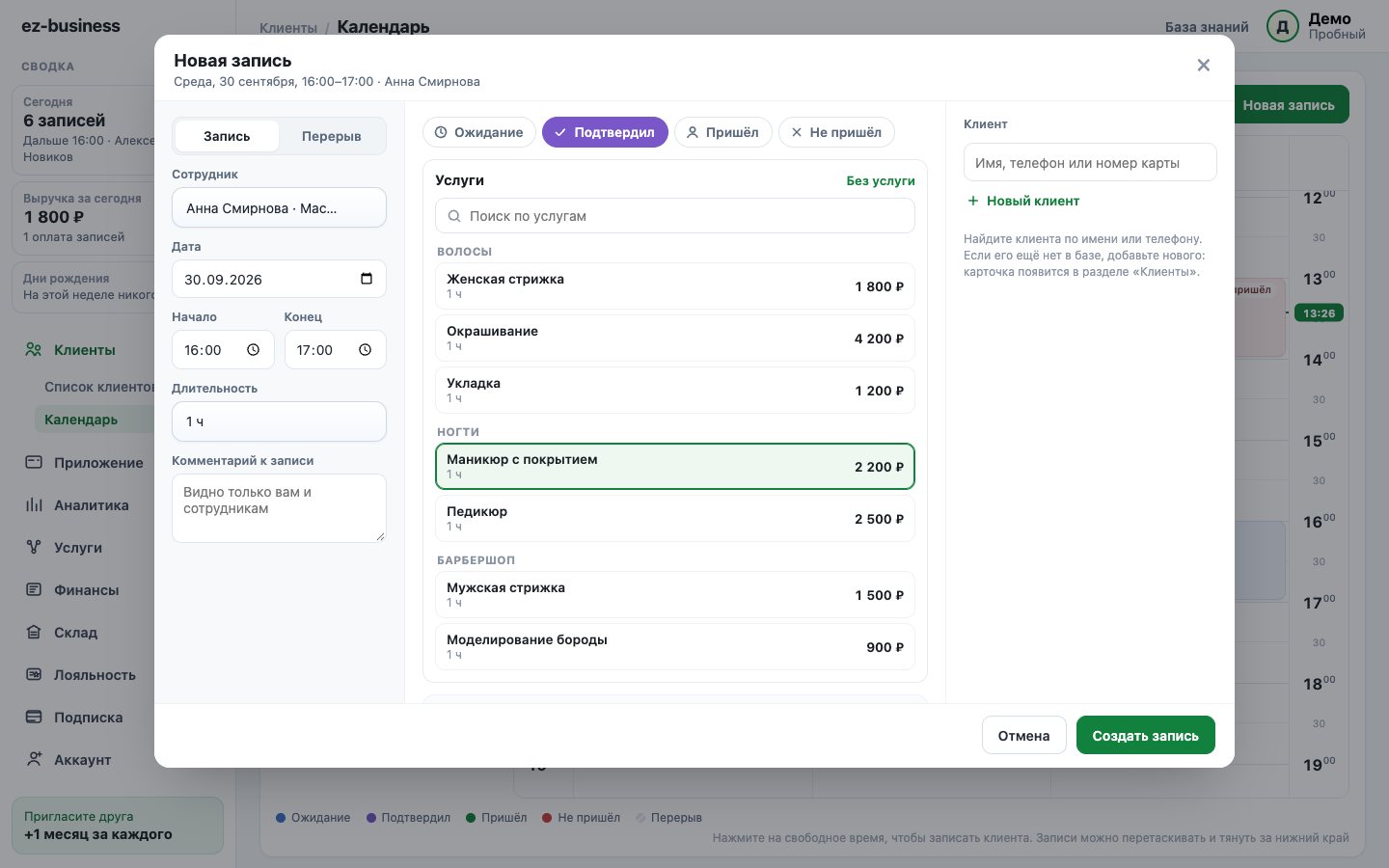Click the Отмена button
The width and height of the screenshot is (1389, 868).
click(1023, 736)
